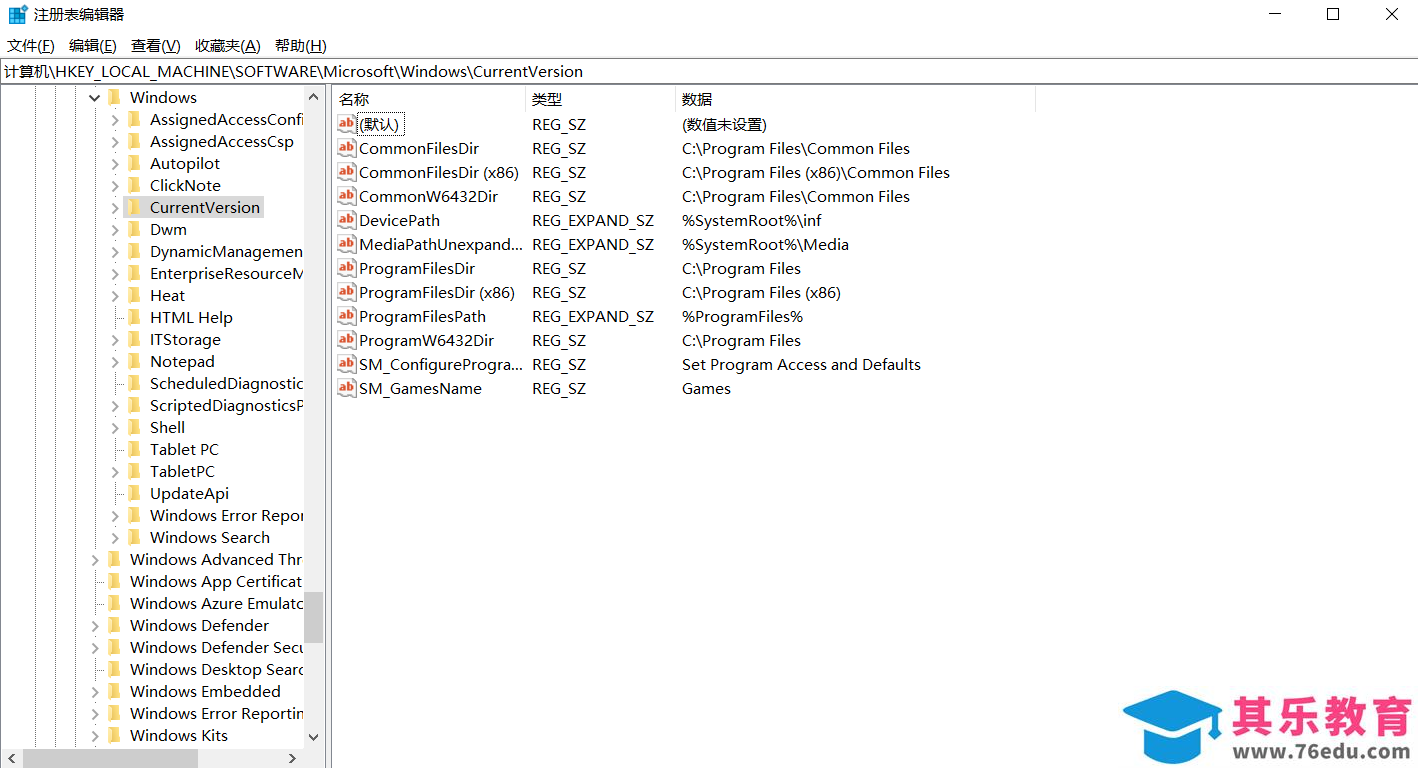
Task: Expand the AssignedAccessCsp key
Action: [x=115, y=142]
